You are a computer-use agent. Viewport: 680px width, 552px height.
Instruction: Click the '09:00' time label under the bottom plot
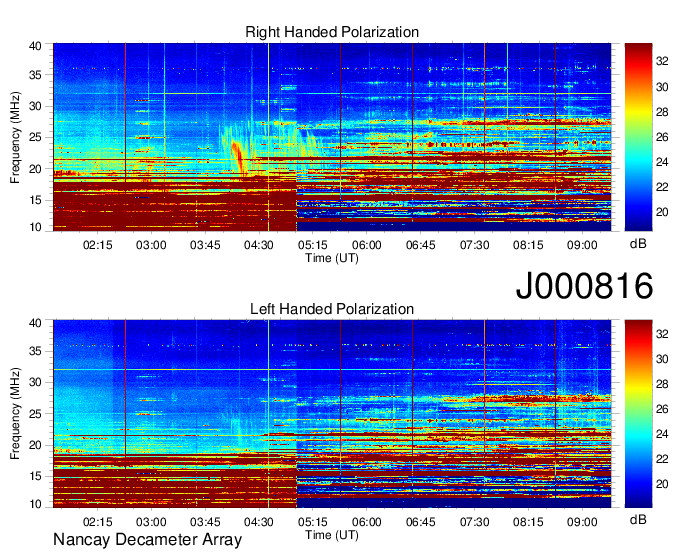pos(582,522)
